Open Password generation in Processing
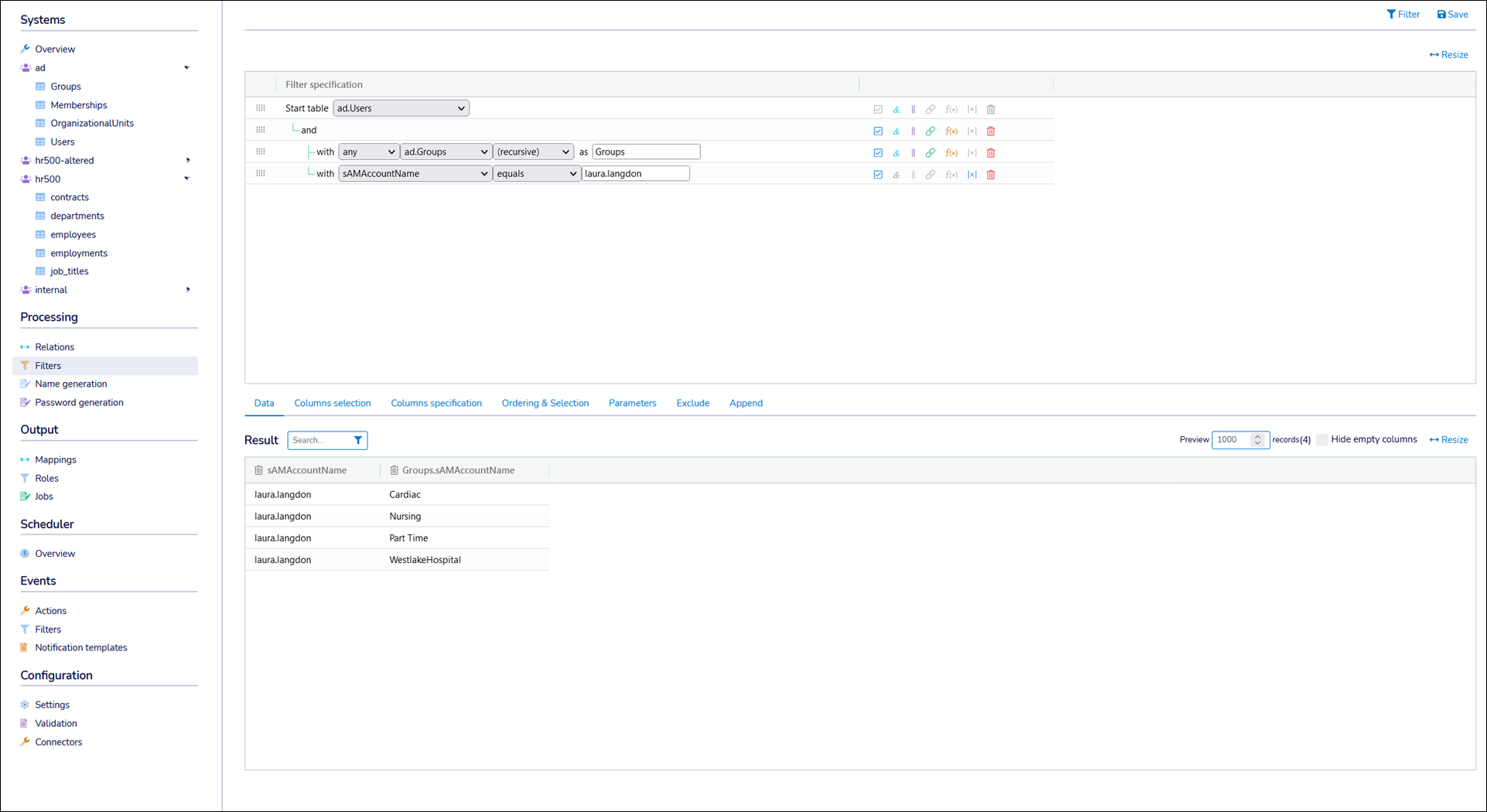 (x=79, y=402)
